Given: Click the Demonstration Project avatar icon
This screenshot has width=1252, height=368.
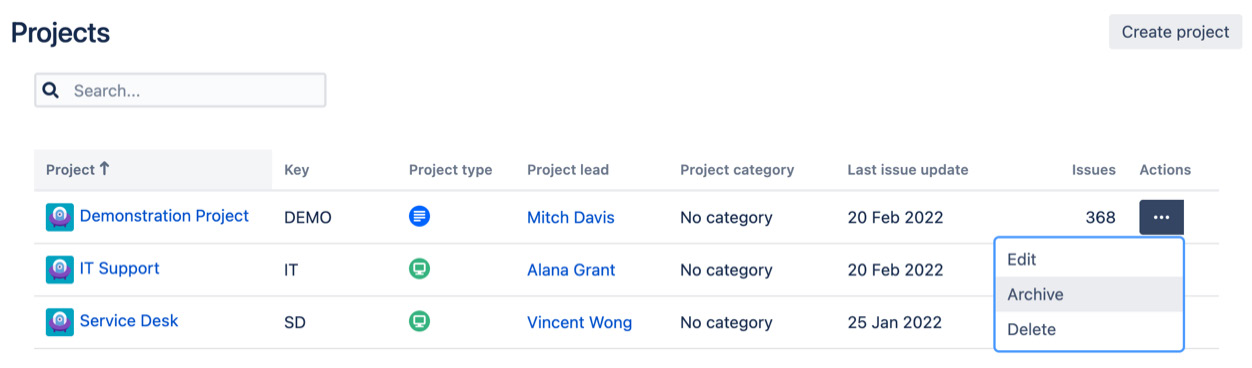Looking at the screenshot, I should point(60,217).
